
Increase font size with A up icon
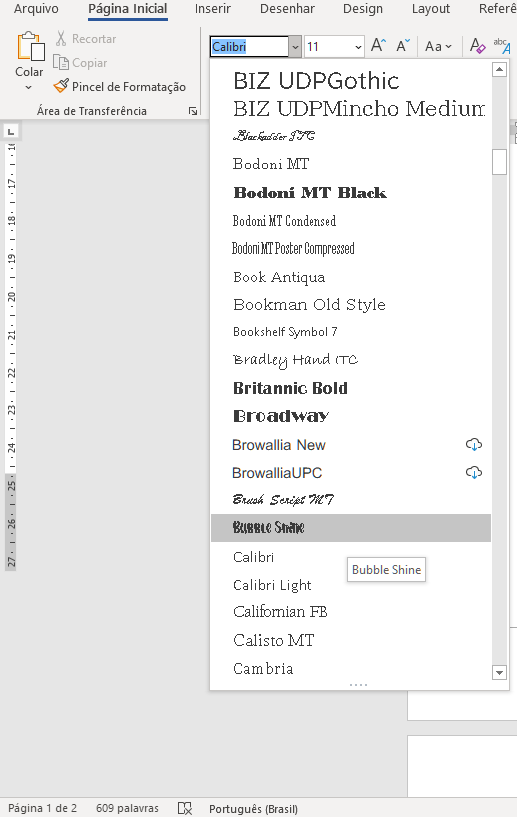pyautogui.click(x=378, y=46)
